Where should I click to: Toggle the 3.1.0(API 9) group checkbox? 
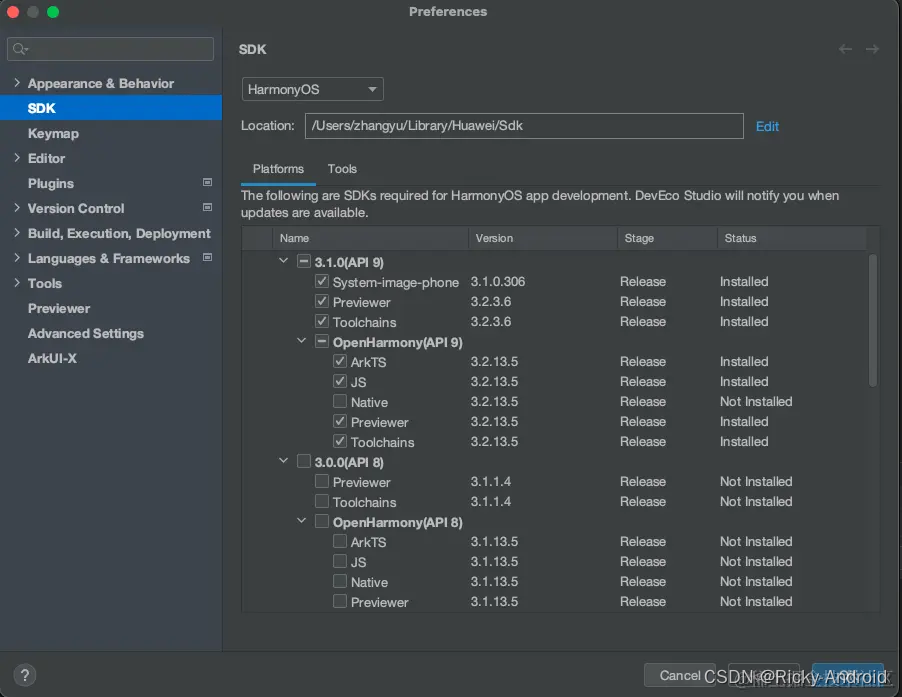tap(304, 262)
